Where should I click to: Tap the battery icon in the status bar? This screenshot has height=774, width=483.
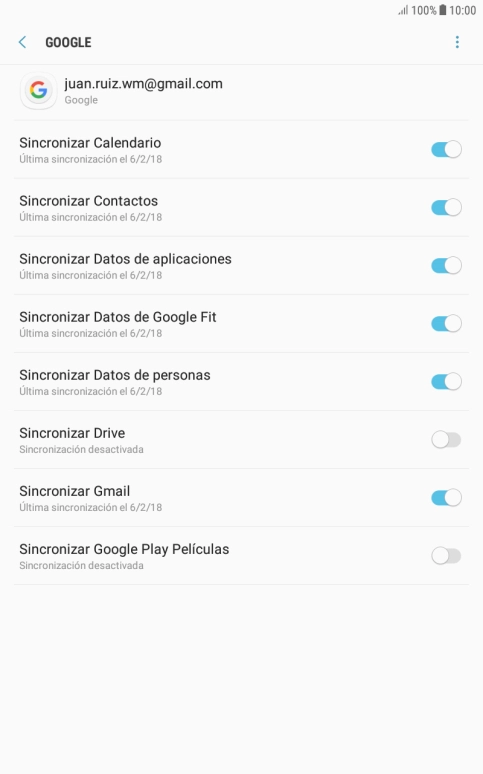pos(443,10)
